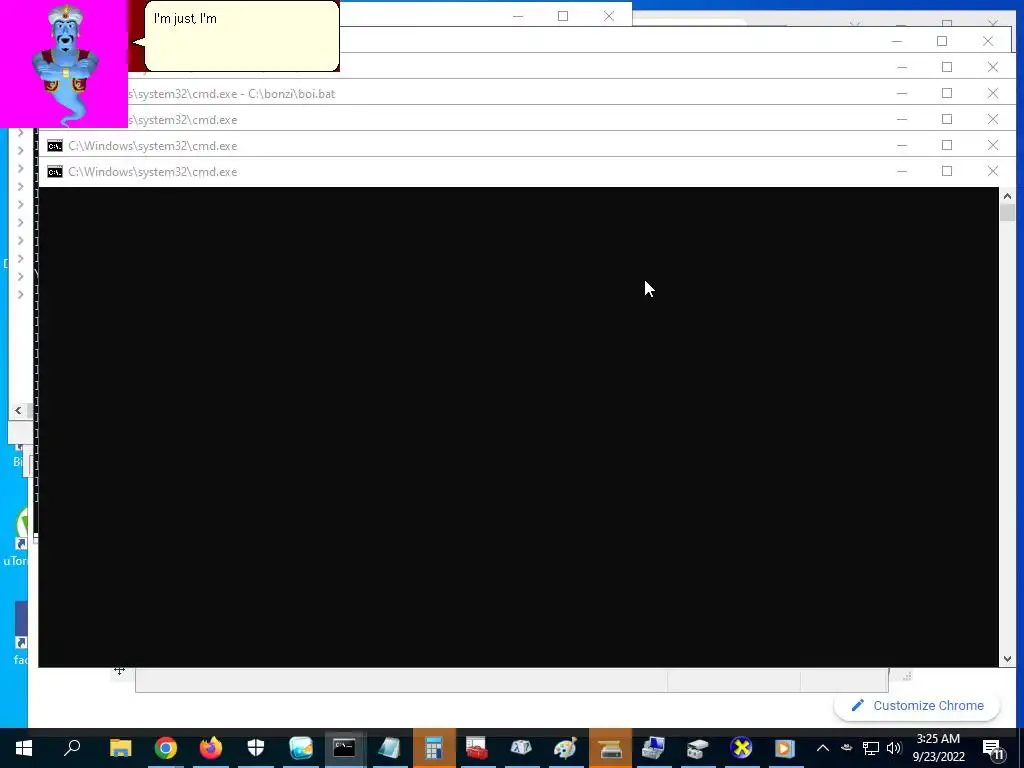Select the uTorrent desktop shortcut

[15, 539]
